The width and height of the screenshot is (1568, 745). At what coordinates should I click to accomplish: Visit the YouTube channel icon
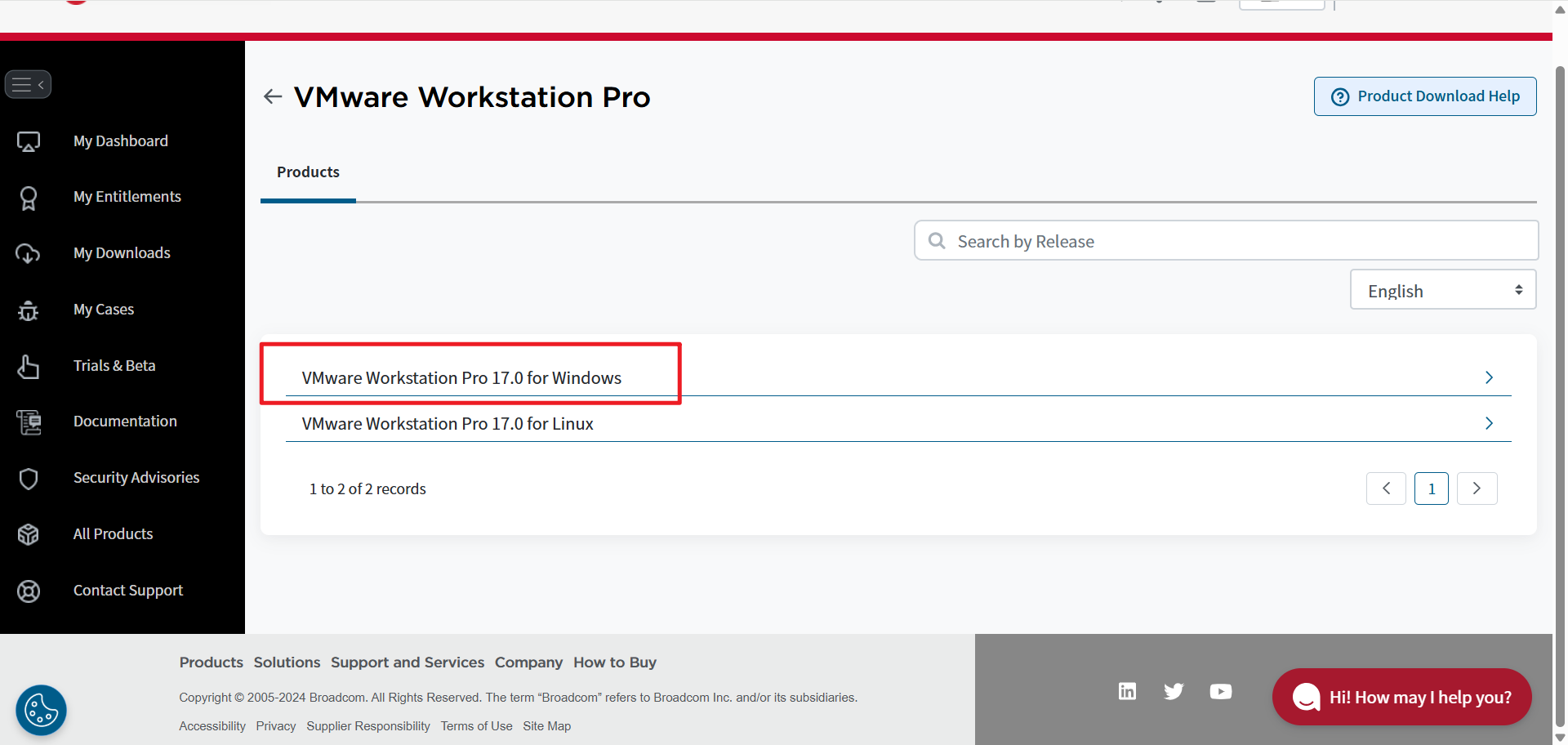pyautogui.click(x=1221, y=691)
